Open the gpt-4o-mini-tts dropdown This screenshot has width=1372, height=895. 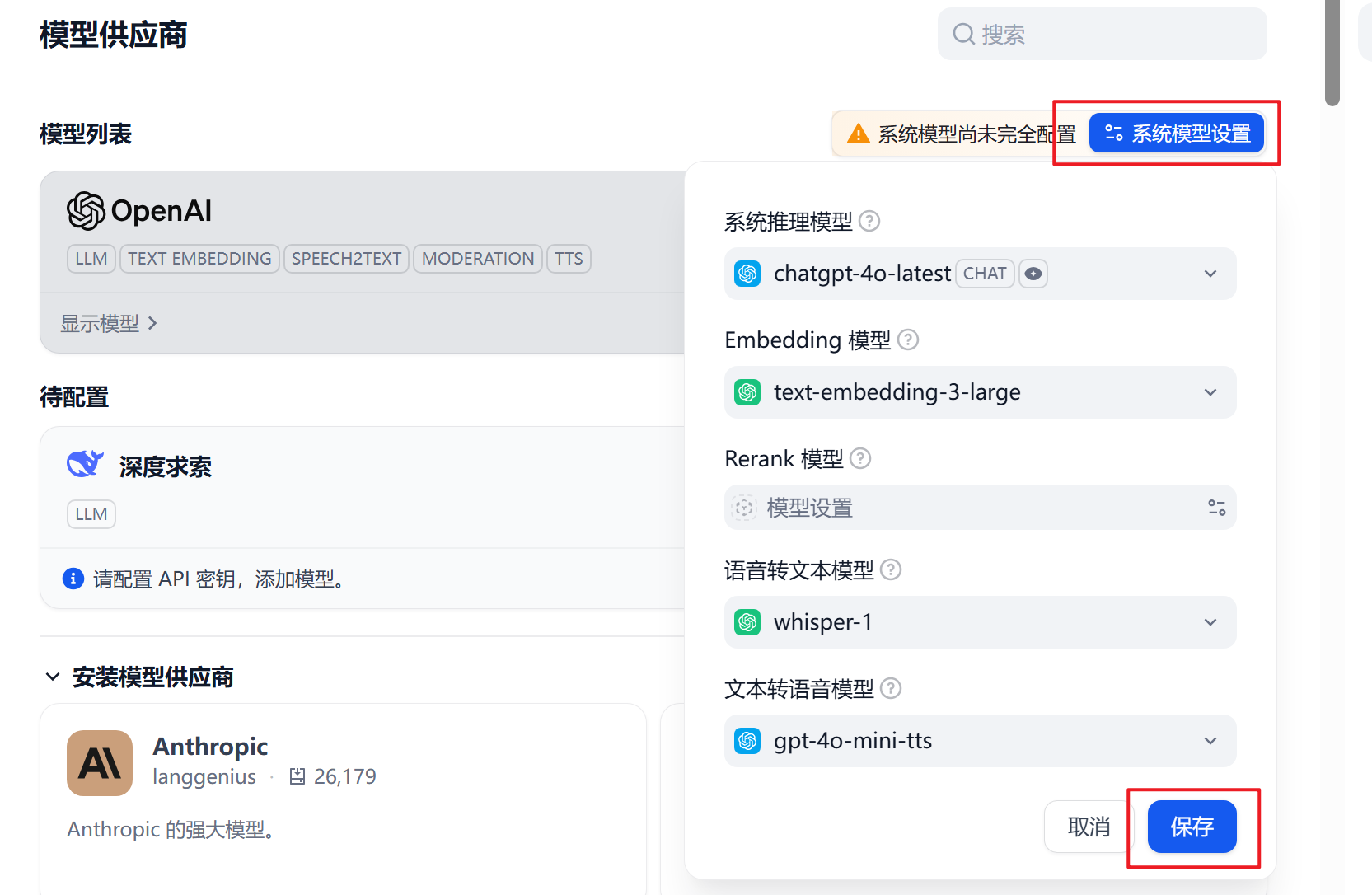[x=980, y=741]
